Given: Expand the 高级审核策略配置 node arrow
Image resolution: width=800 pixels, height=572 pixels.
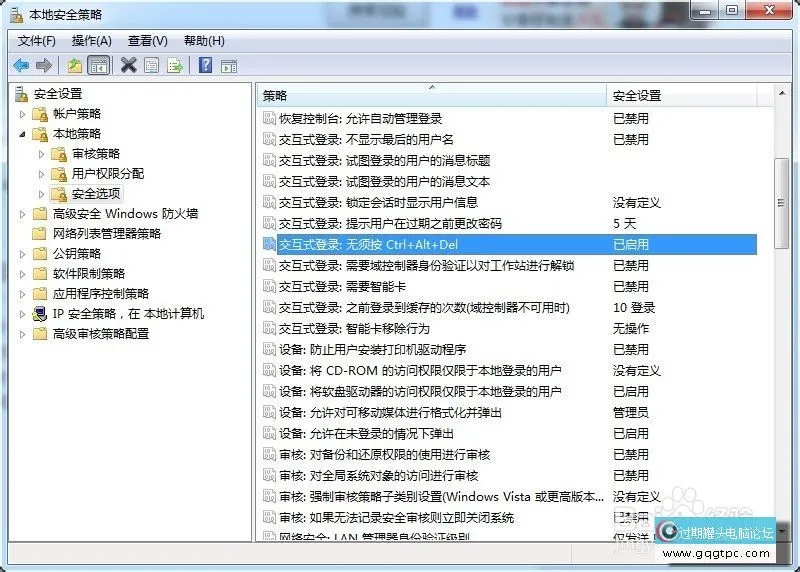Looking at the screenshot, I should coord(22,334).
